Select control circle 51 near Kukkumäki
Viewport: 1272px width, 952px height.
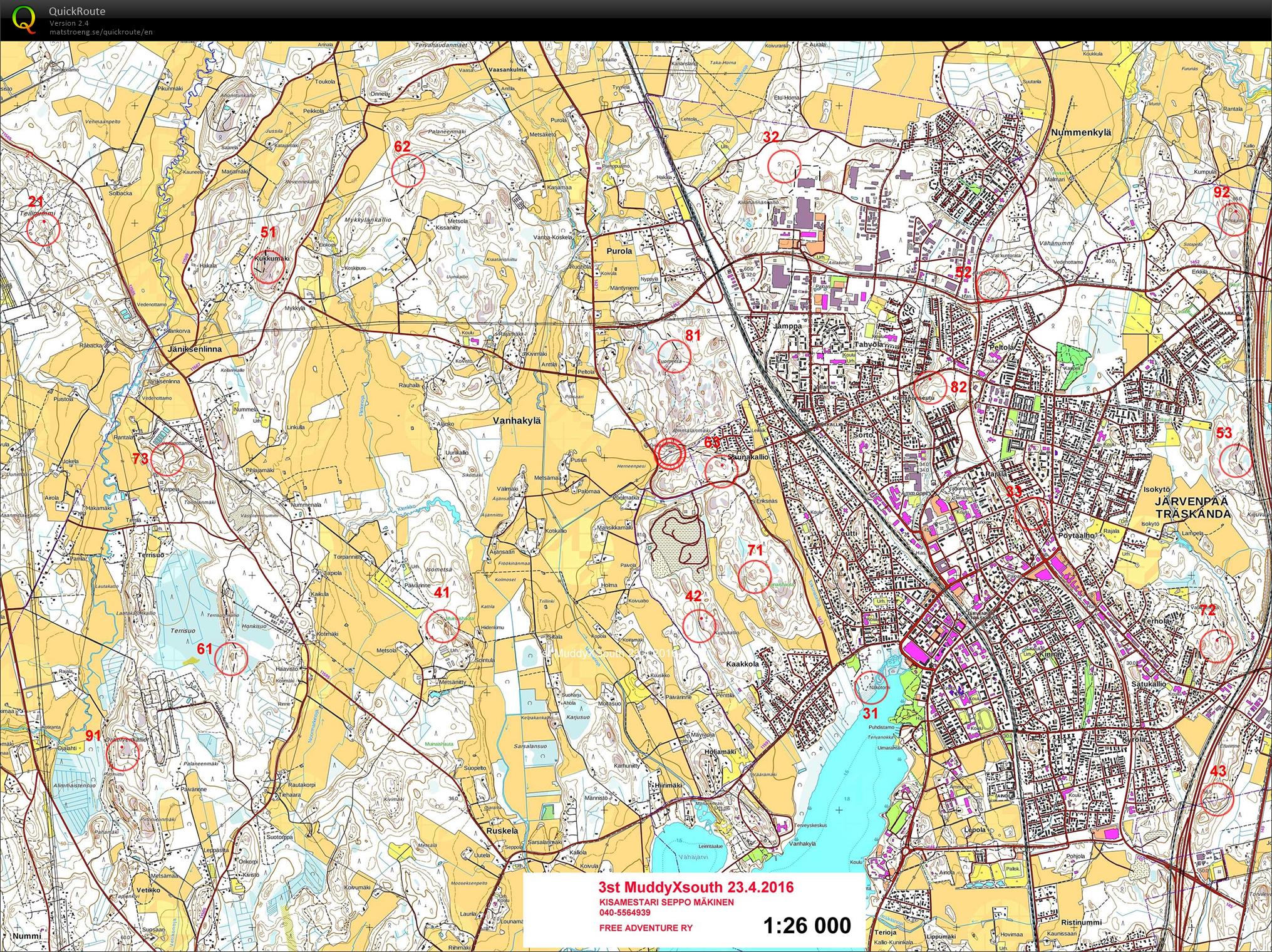coord(268,267)
